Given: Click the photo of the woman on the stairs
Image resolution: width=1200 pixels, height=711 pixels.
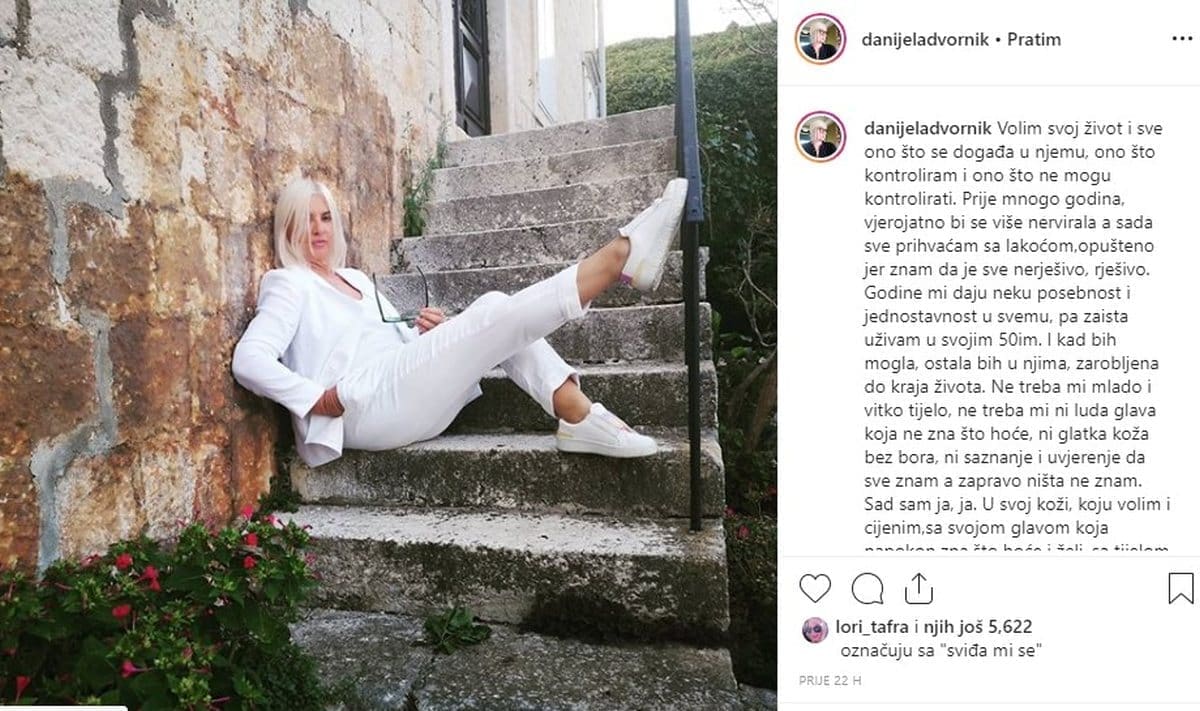Looking at the screenshot, I should [x=388, y=355].
